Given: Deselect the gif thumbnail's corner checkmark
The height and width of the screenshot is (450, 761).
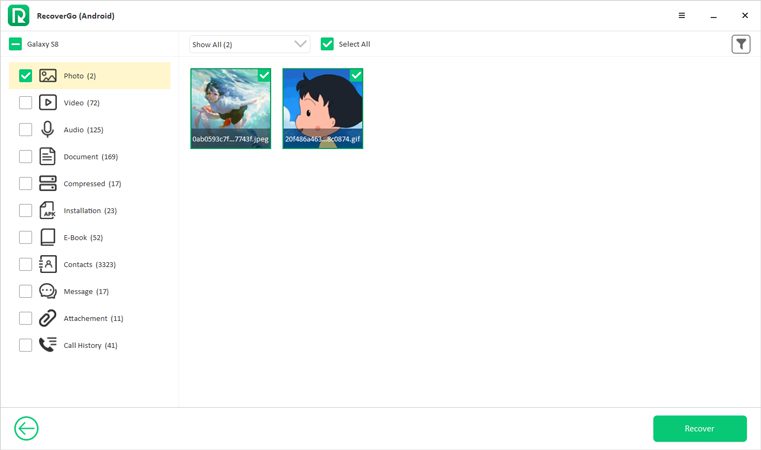Looking at the screenshot, I should [356, 75].
